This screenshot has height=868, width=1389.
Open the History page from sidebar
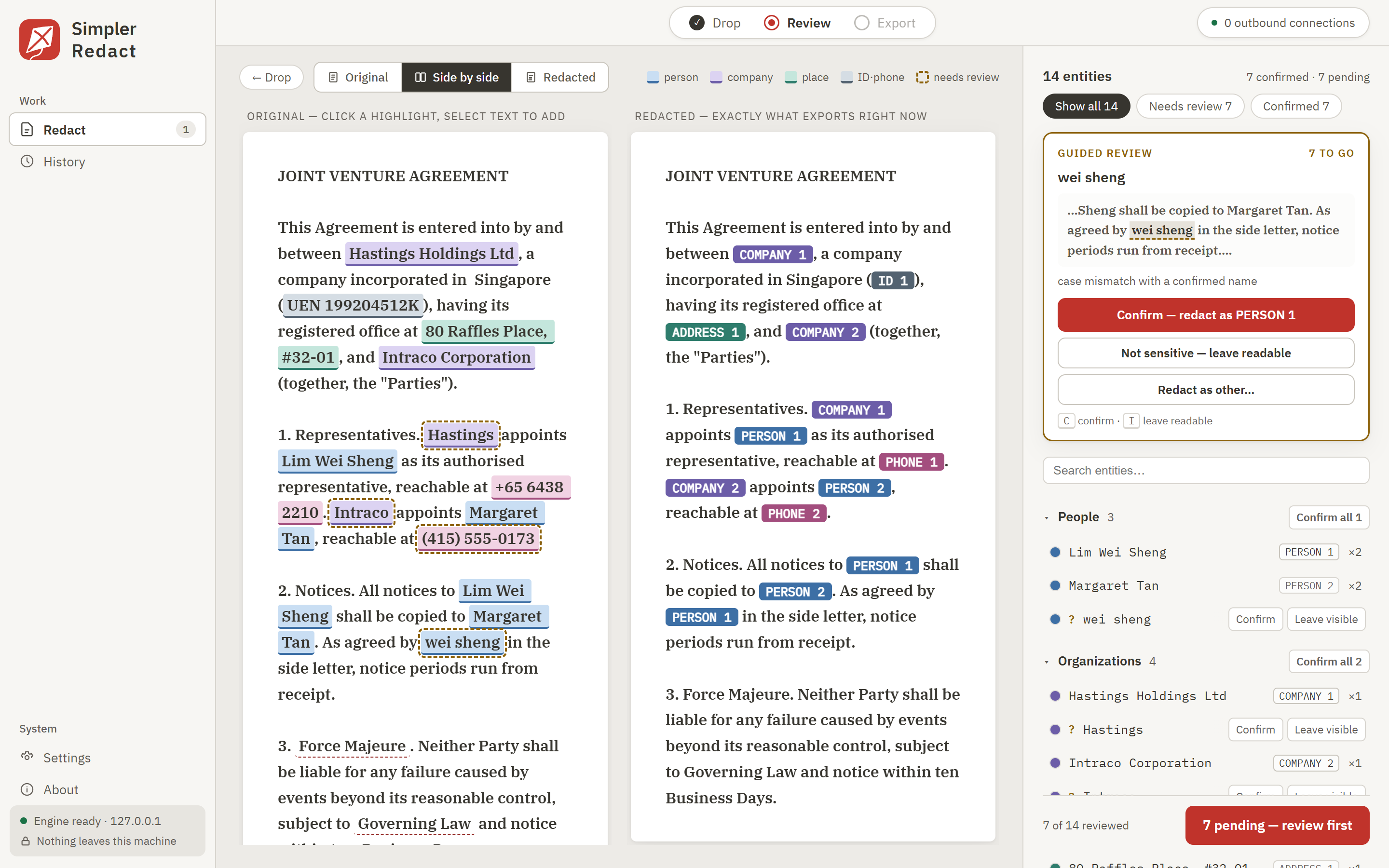(x=108, y=162)
